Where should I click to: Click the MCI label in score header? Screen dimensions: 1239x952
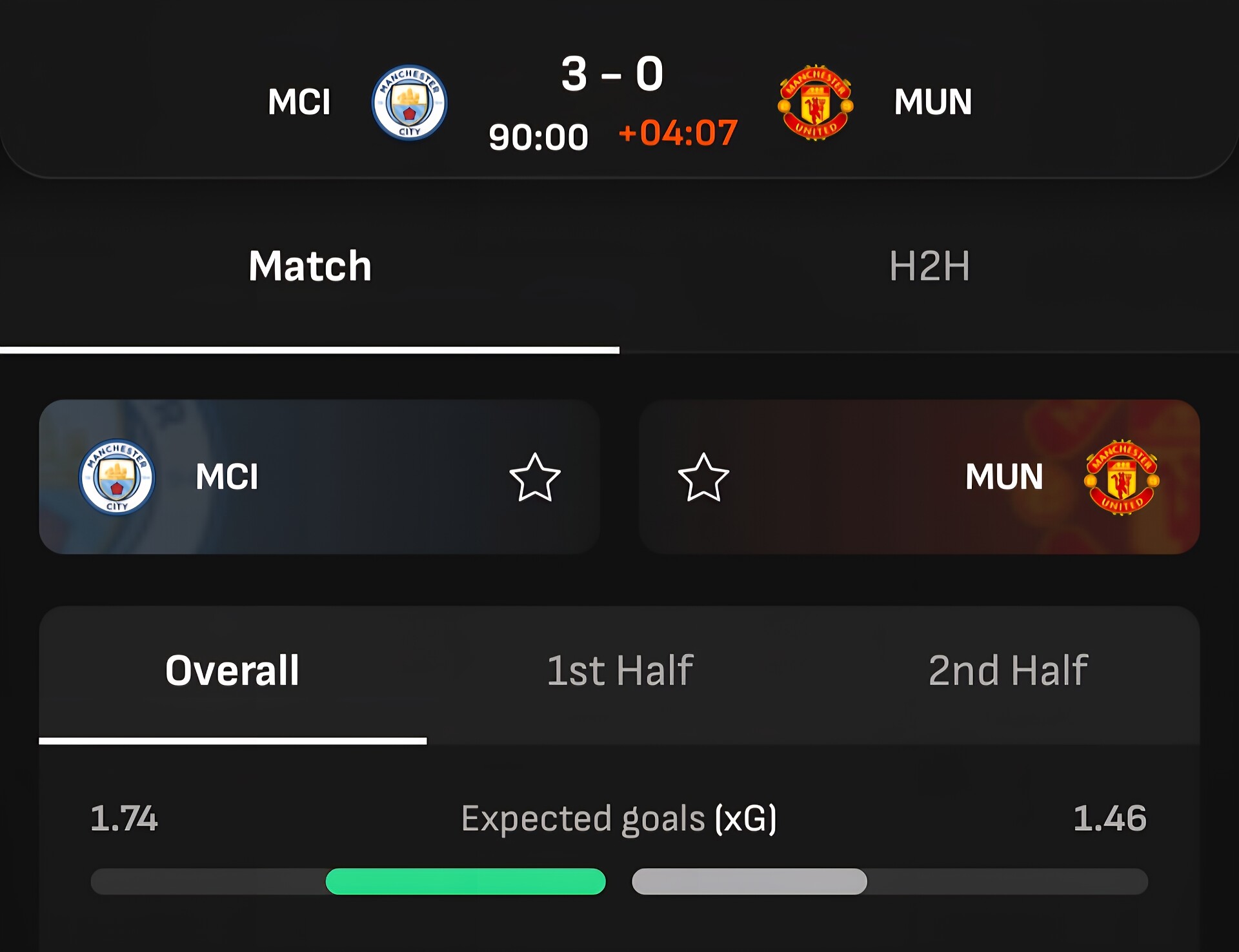[299, 102]
